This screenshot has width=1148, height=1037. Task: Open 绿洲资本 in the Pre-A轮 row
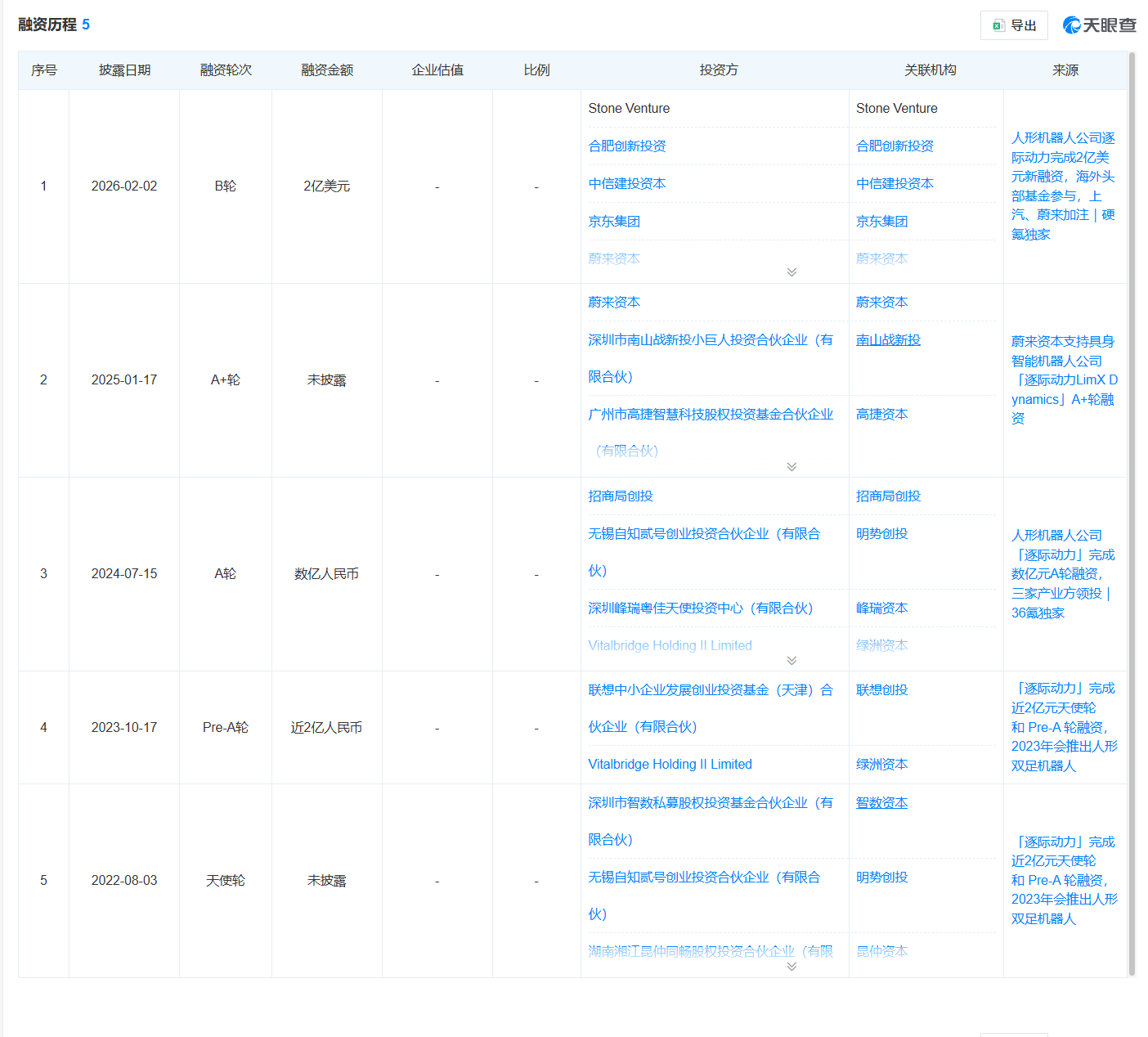tap(881, 764)
